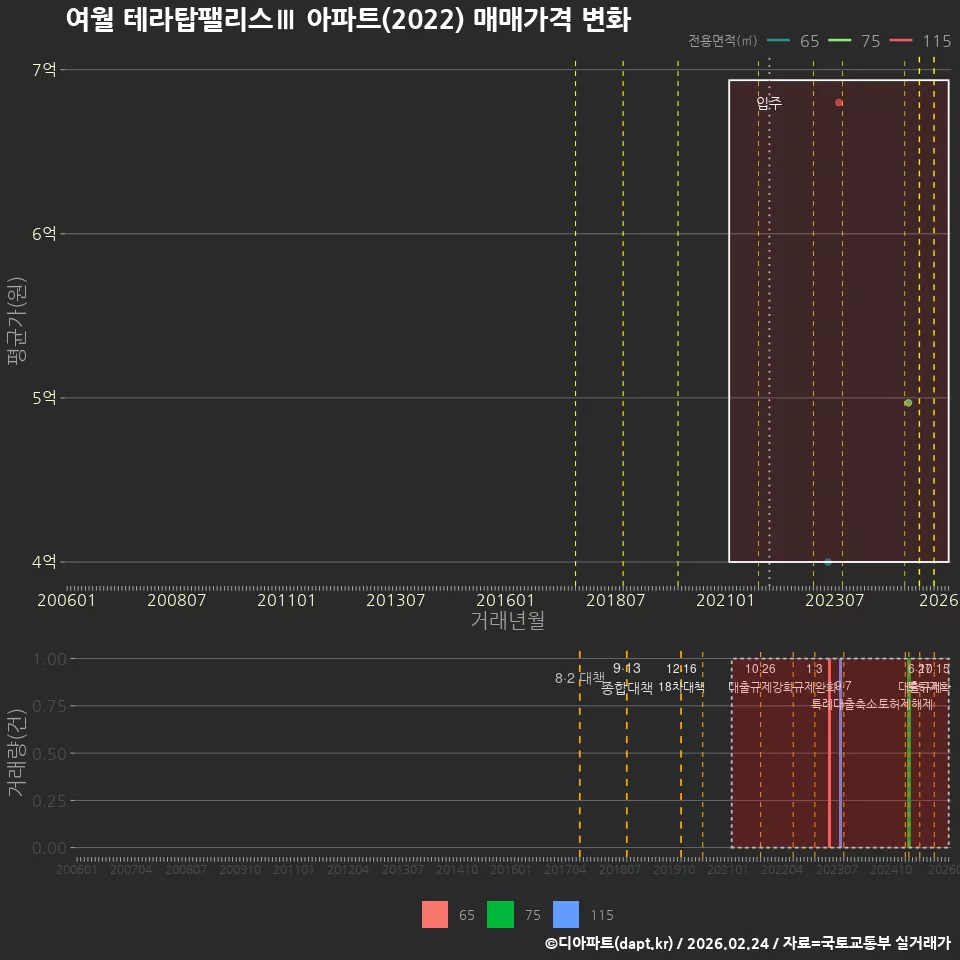Click the '1.00' label on the volume axis
Image resolution: width=960 pixels, height=960 pixels.
point(50,659)
